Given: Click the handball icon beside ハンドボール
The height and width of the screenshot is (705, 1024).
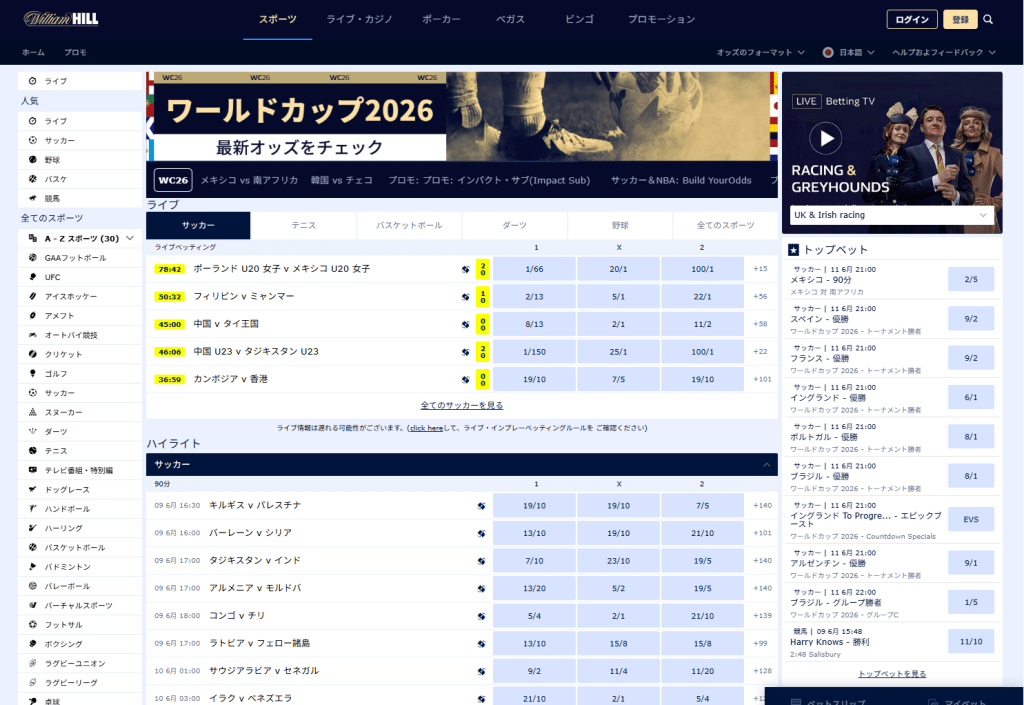Looking at the screenshot, I should tap(33, 509).
